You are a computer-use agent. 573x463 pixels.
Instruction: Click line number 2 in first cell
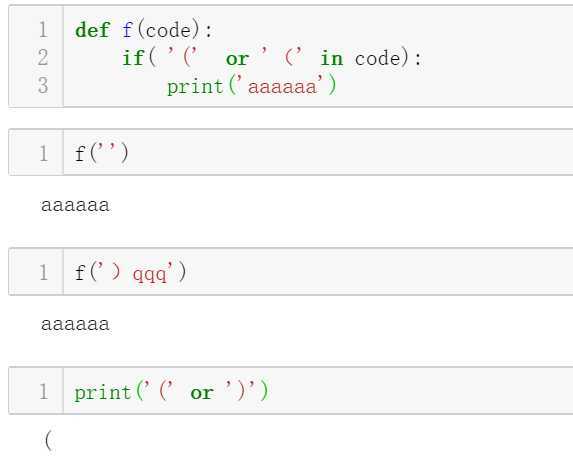pos(43,58)
